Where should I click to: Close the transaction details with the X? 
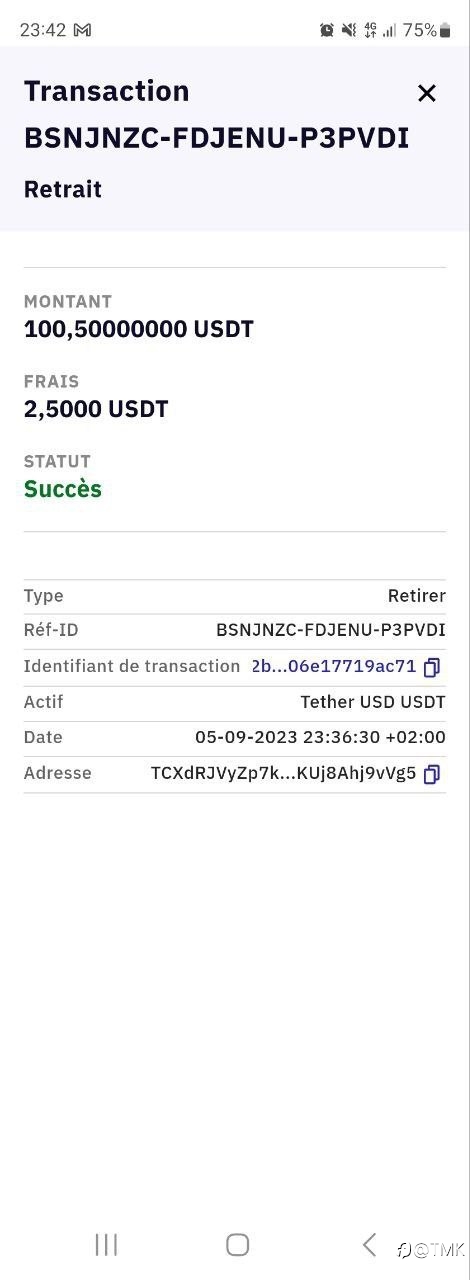click(427, 93)
